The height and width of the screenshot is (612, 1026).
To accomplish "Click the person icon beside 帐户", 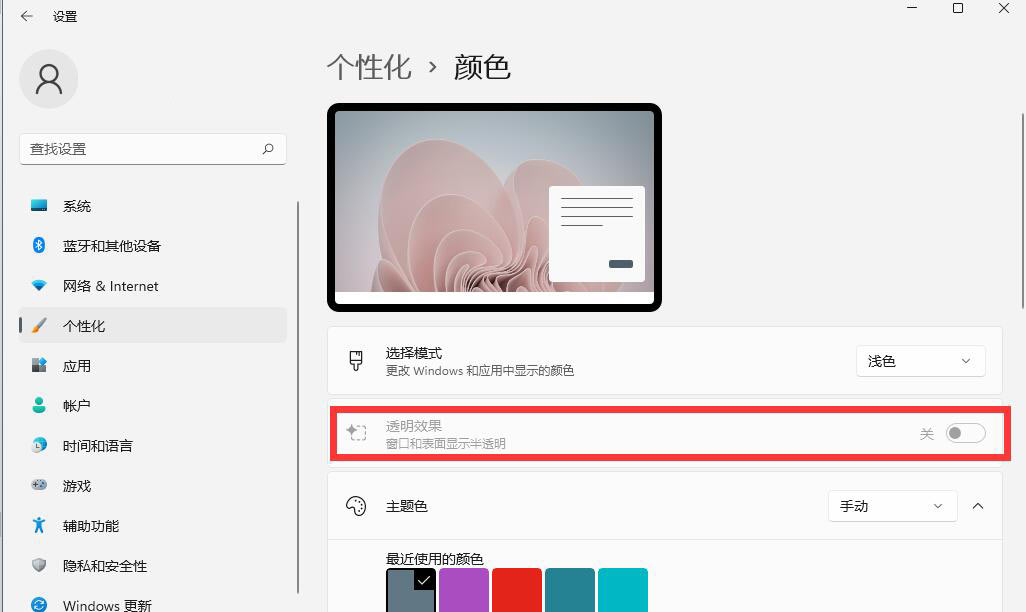I will (39, 405).
